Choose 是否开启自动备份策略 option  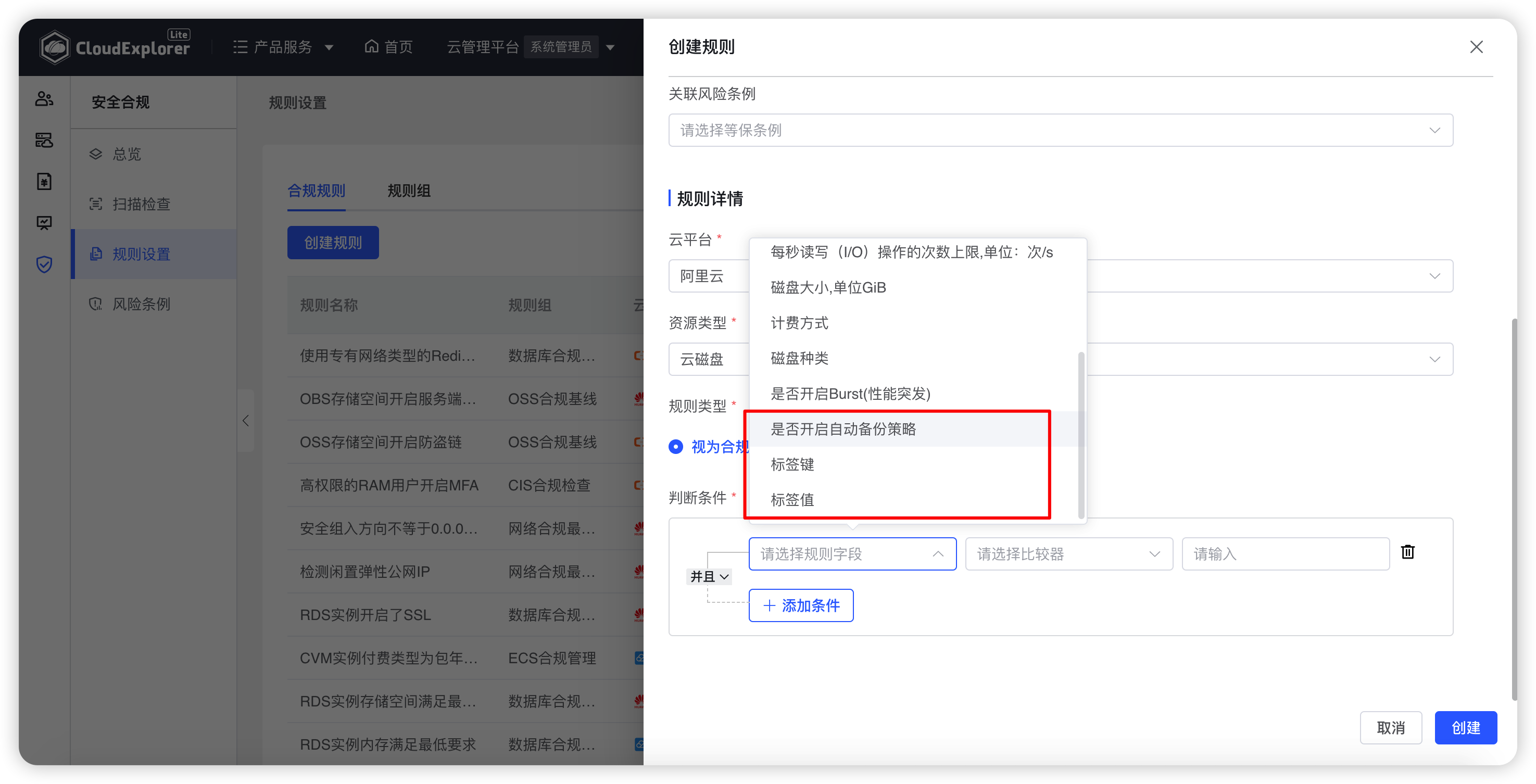coord(917,429)
